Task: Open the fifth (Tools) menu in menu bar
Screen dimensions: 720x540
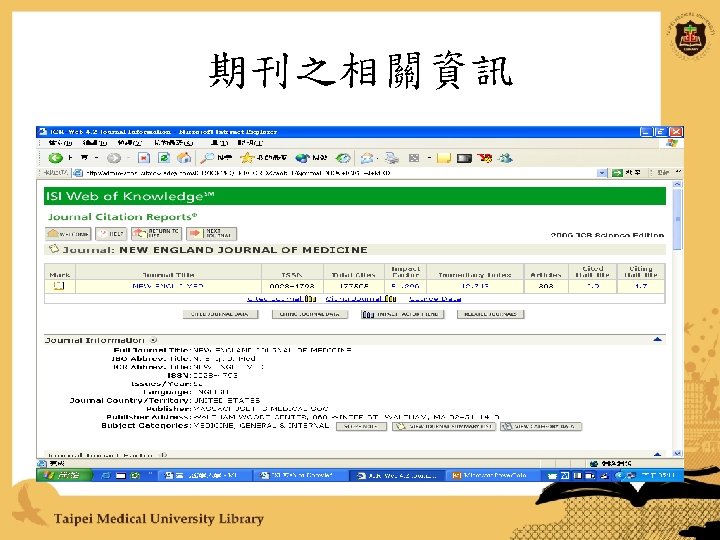Action: 219,143
